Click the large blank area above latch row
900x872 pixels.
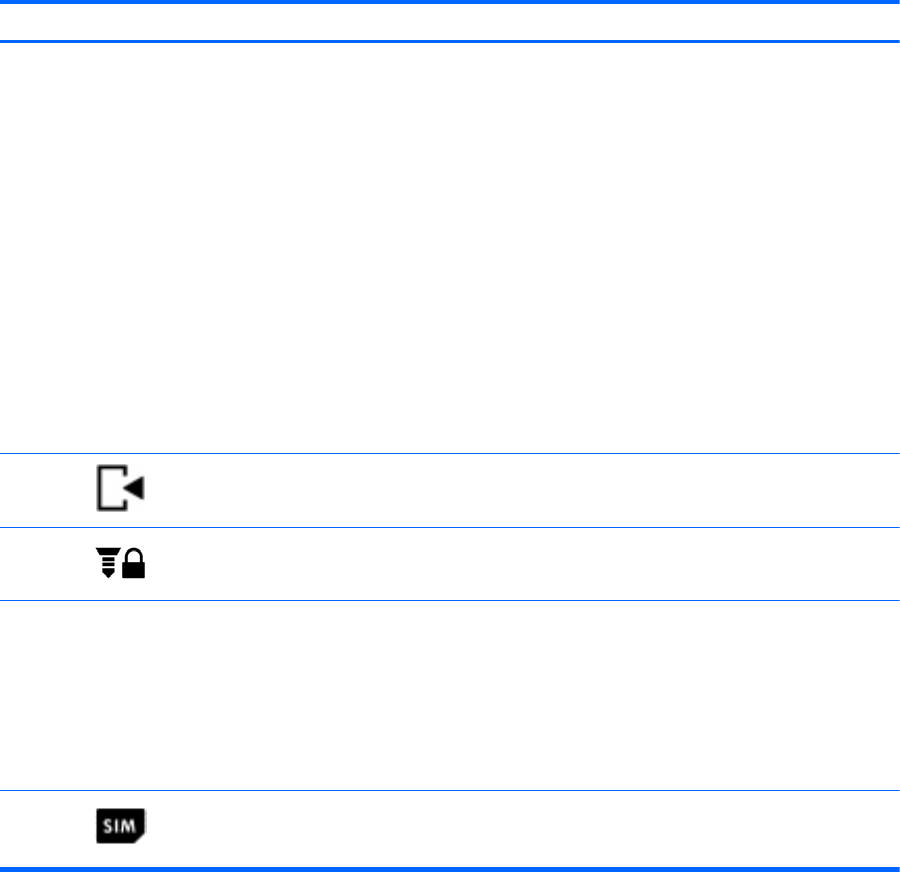tap(450, 248)
